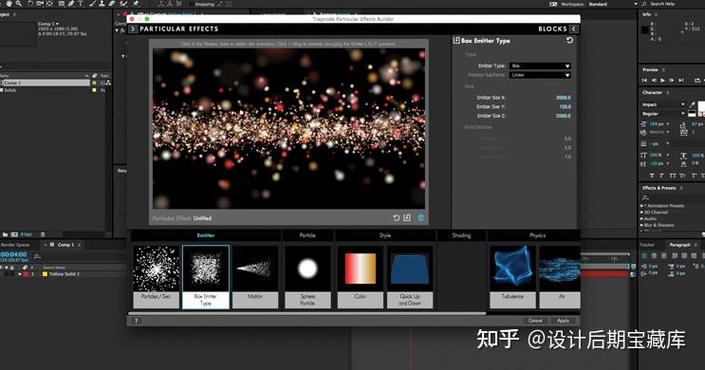Open the Impact font family dropdown
The height and width of the screenshot is (370, 705).
[x=663, y=104]
